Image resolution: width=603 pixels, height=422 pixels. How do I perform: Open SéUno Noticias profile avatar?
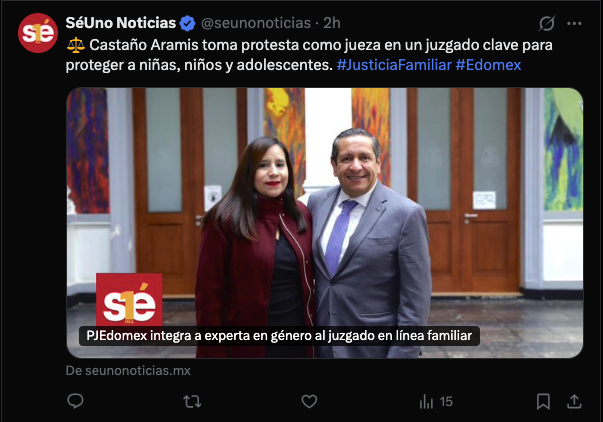point(38,33)
